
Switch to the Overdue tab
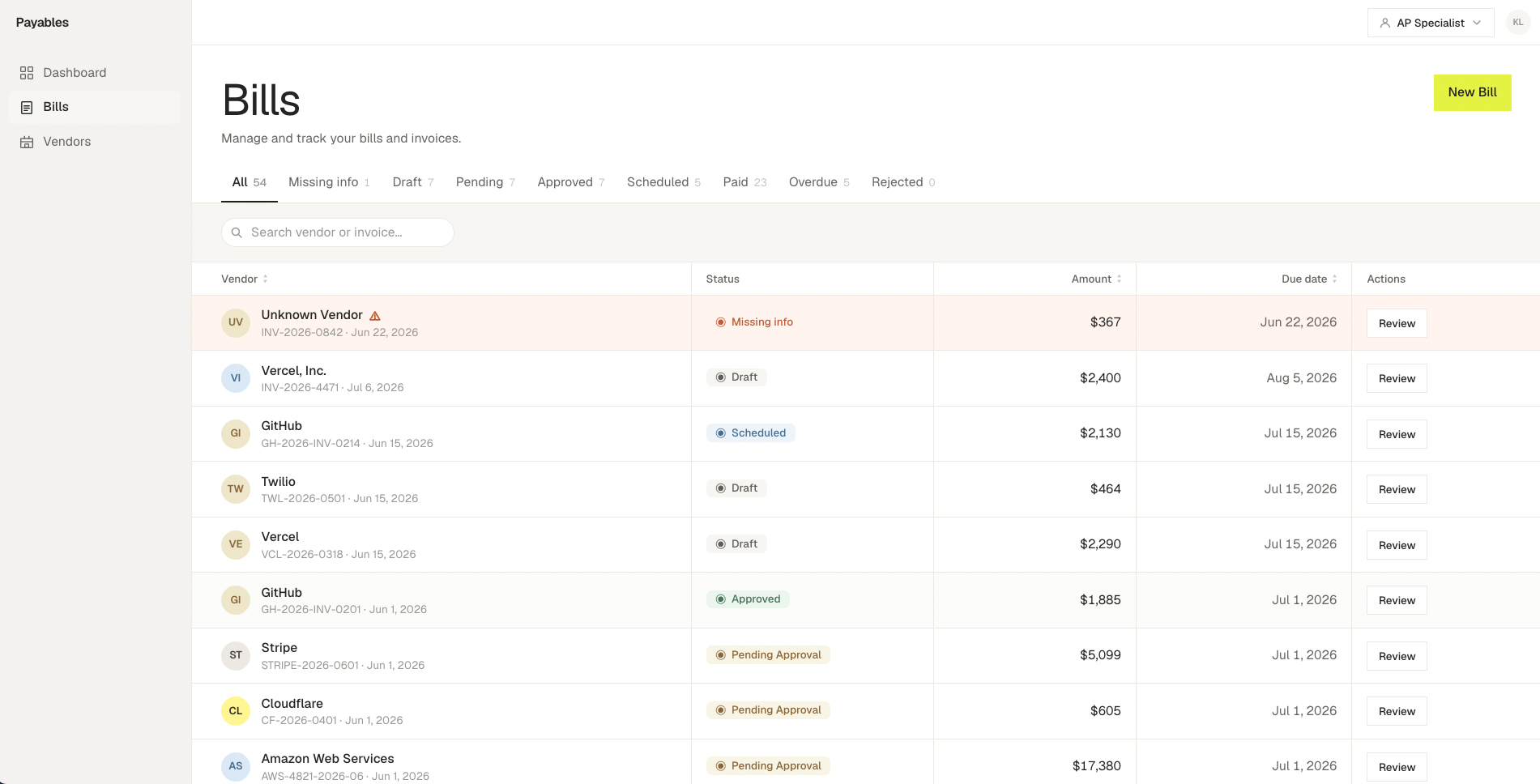tap(819, 182)
